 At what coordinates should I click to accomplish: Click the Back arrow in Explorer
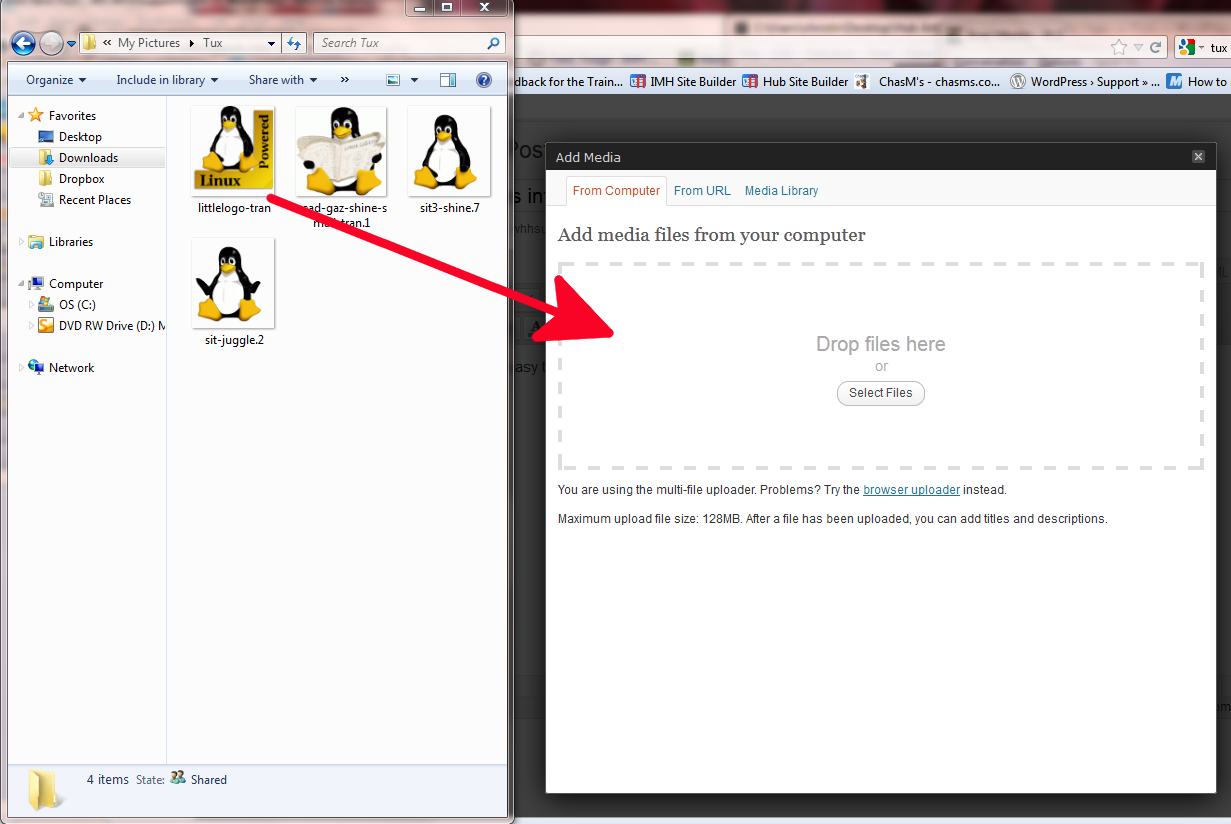(x=24, y=43)
